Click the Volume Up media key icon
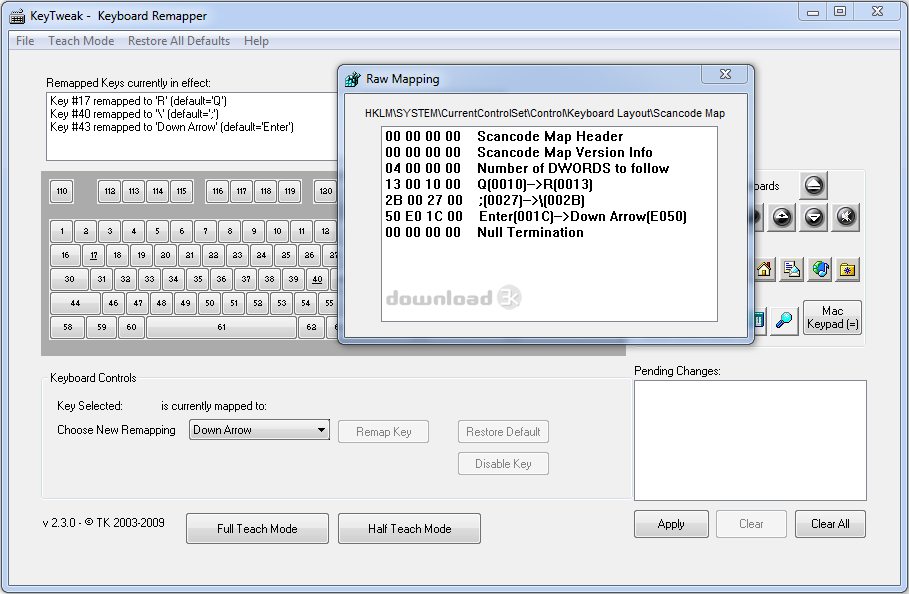Viewport: 909px width, 594px height. (781, 216)
